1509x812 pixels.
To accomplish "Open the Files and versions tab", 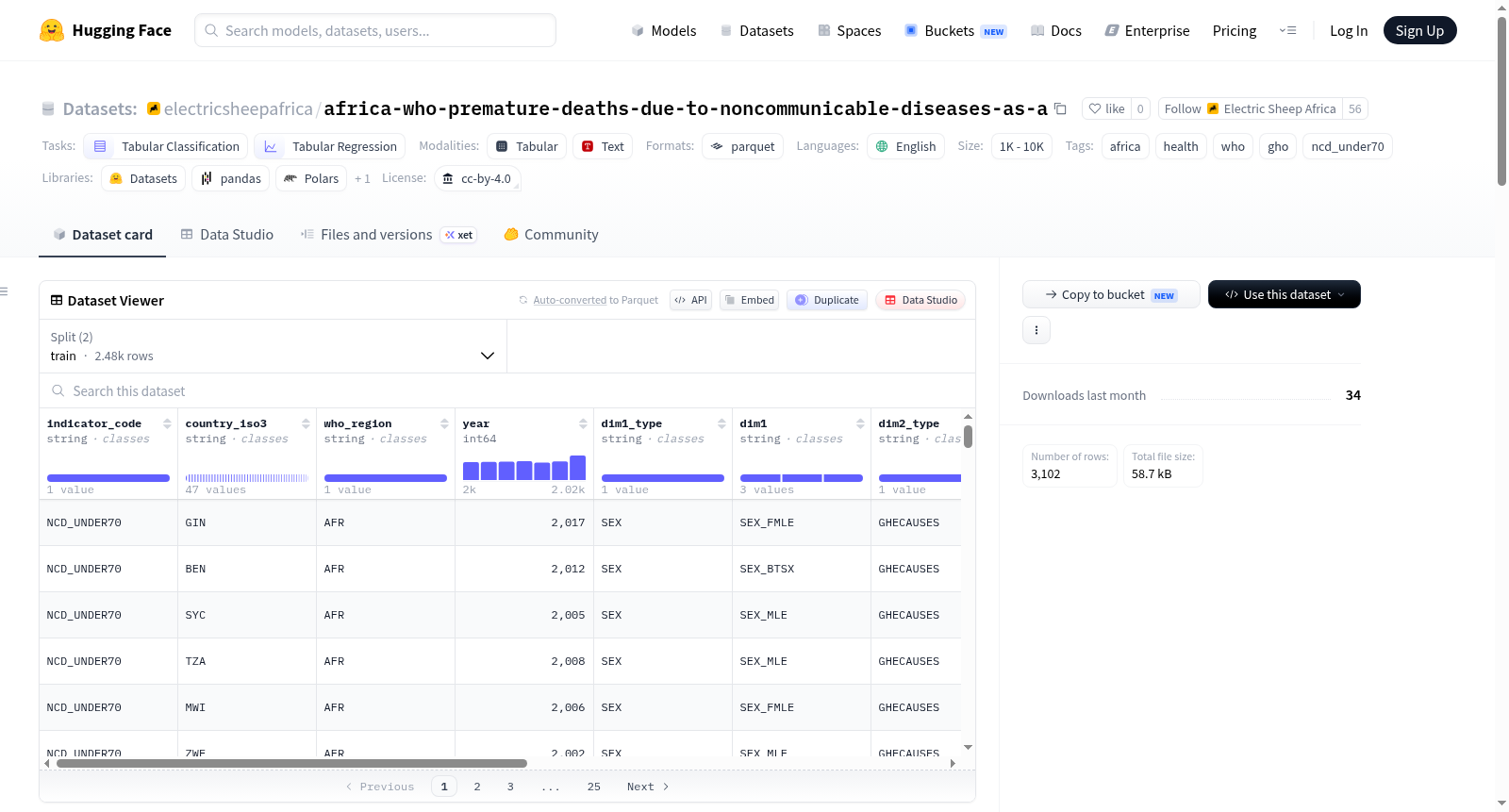I will tap(388, 235).
